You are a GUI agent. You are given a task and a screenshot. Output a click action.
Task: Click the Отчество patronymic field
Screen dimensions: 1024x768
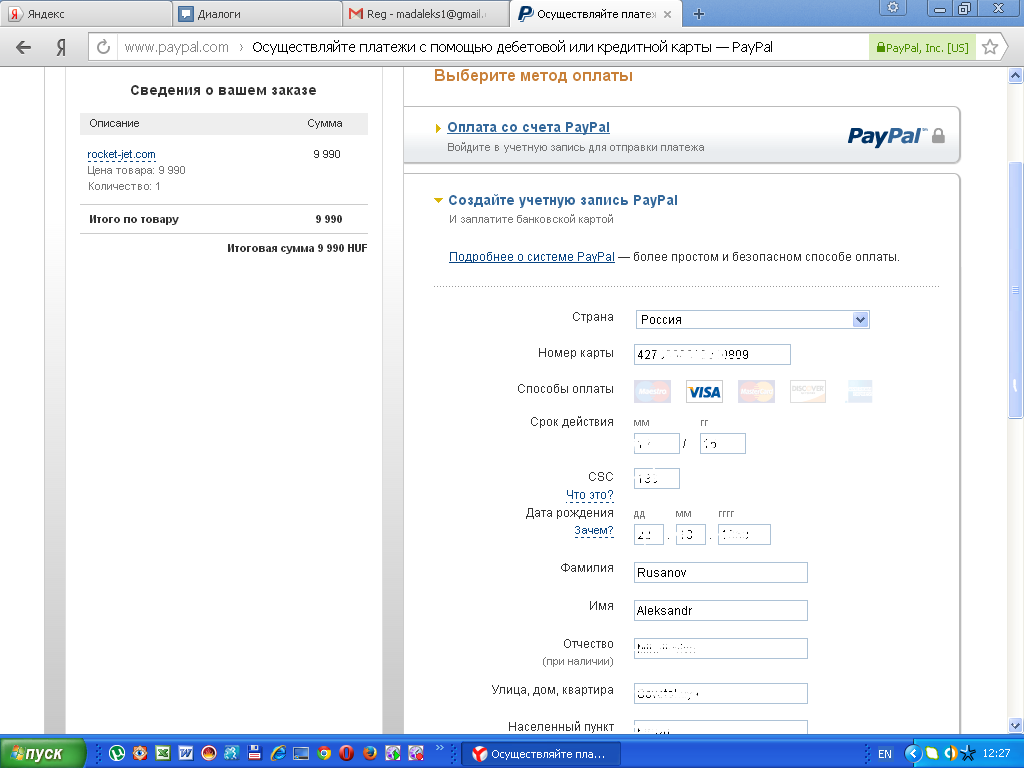(720, 648)
